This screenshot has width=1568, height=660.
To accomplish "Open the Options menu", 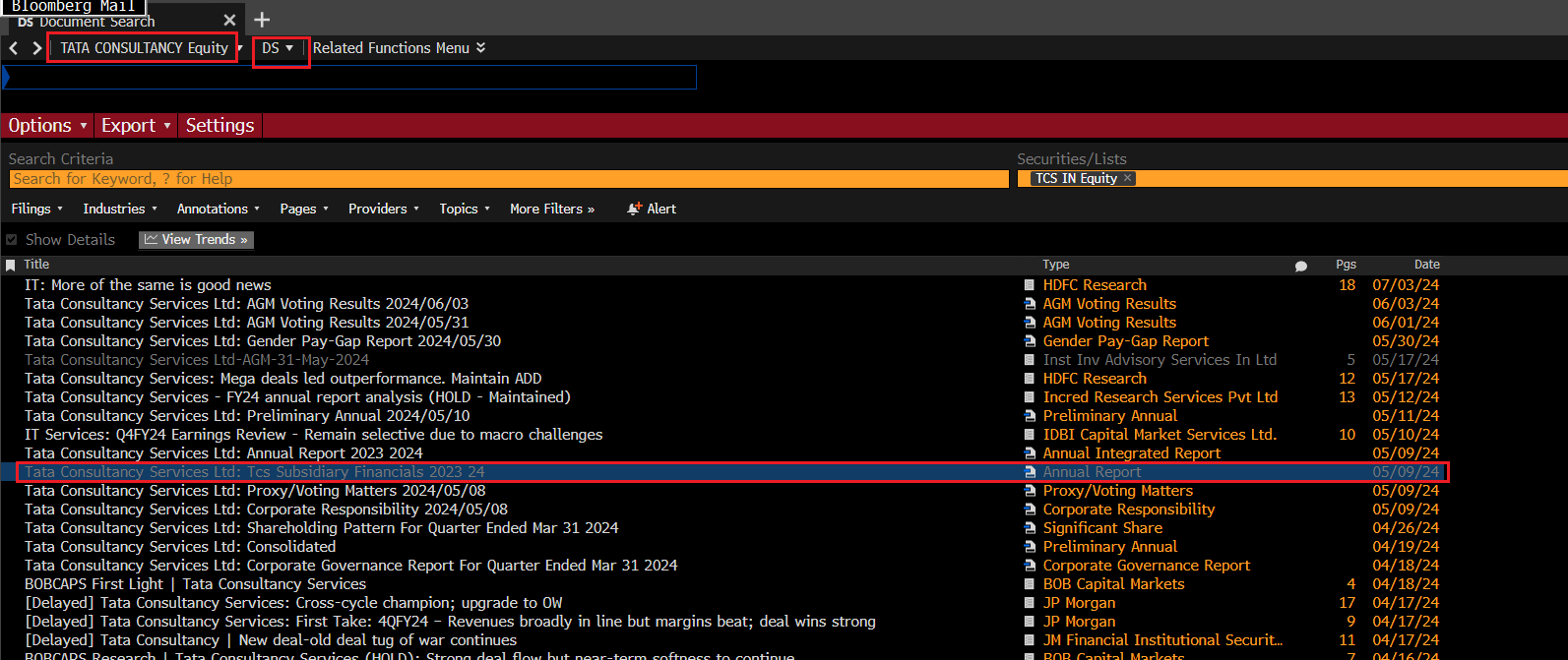I will (47, 126).
